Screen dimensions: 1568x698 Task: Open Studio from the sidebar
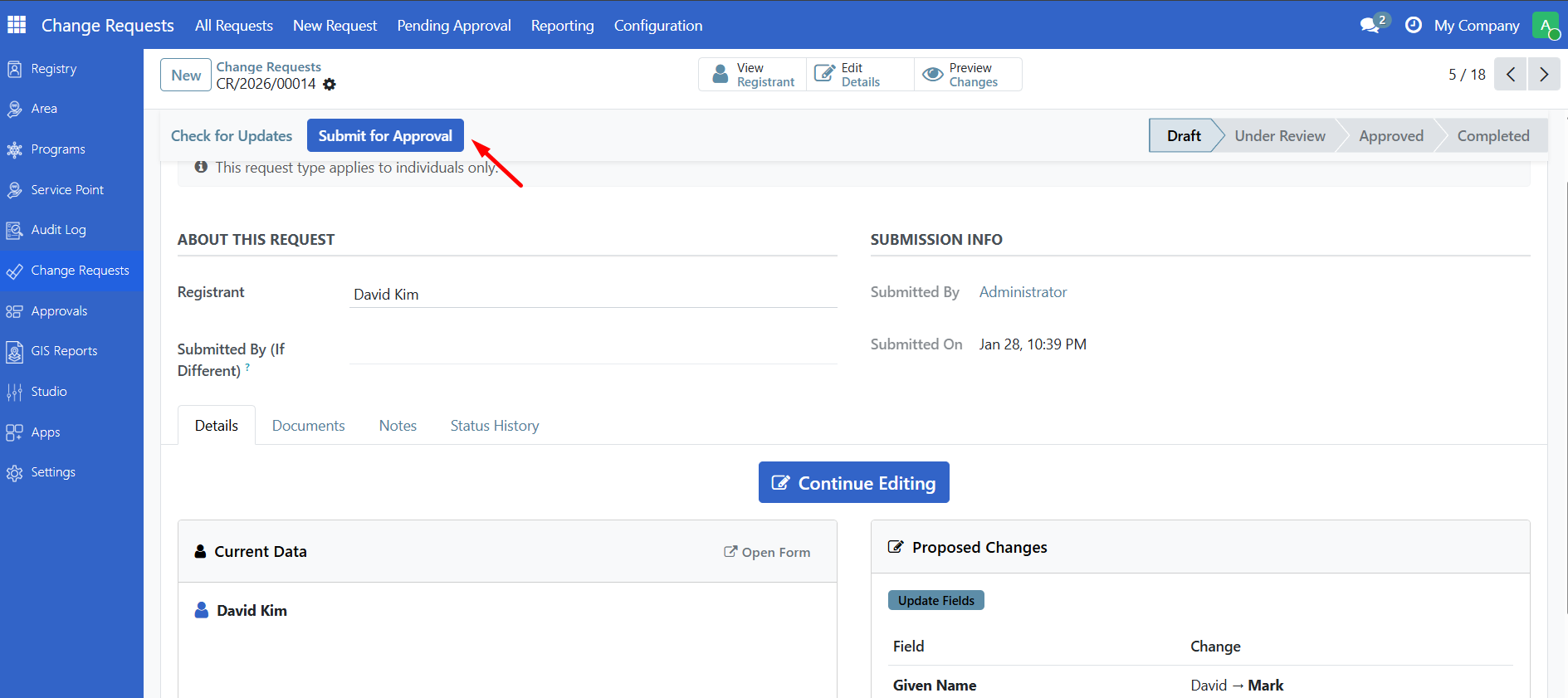48,392
